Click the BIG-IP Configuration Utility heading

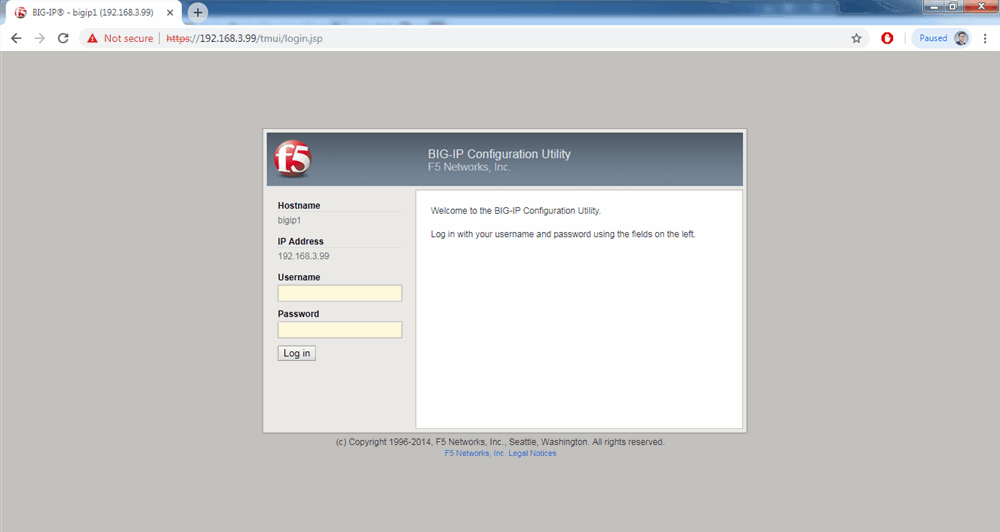pyautogui.click(x=499, y=154)
